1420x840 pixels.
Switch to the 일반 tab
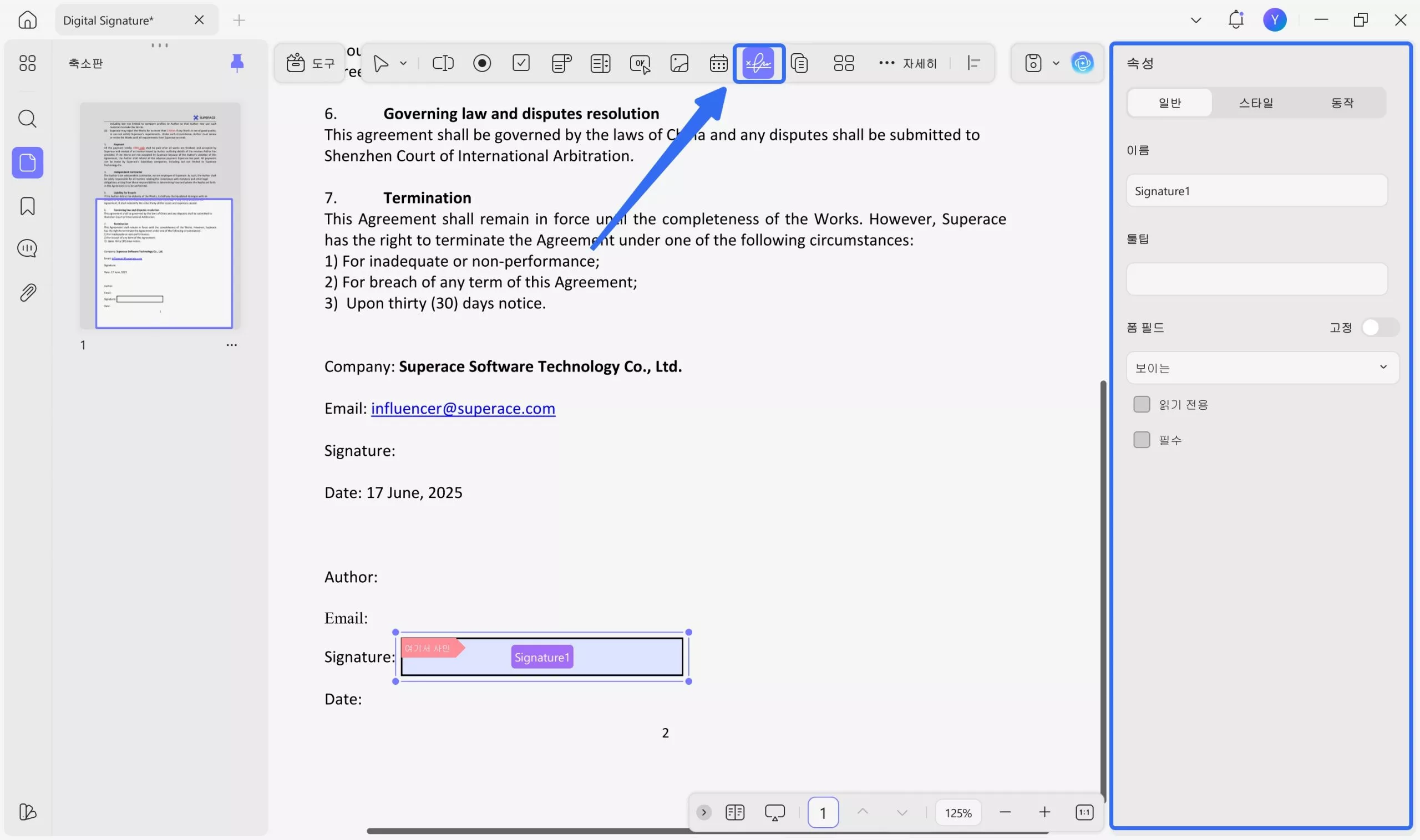coord(1169,103)
